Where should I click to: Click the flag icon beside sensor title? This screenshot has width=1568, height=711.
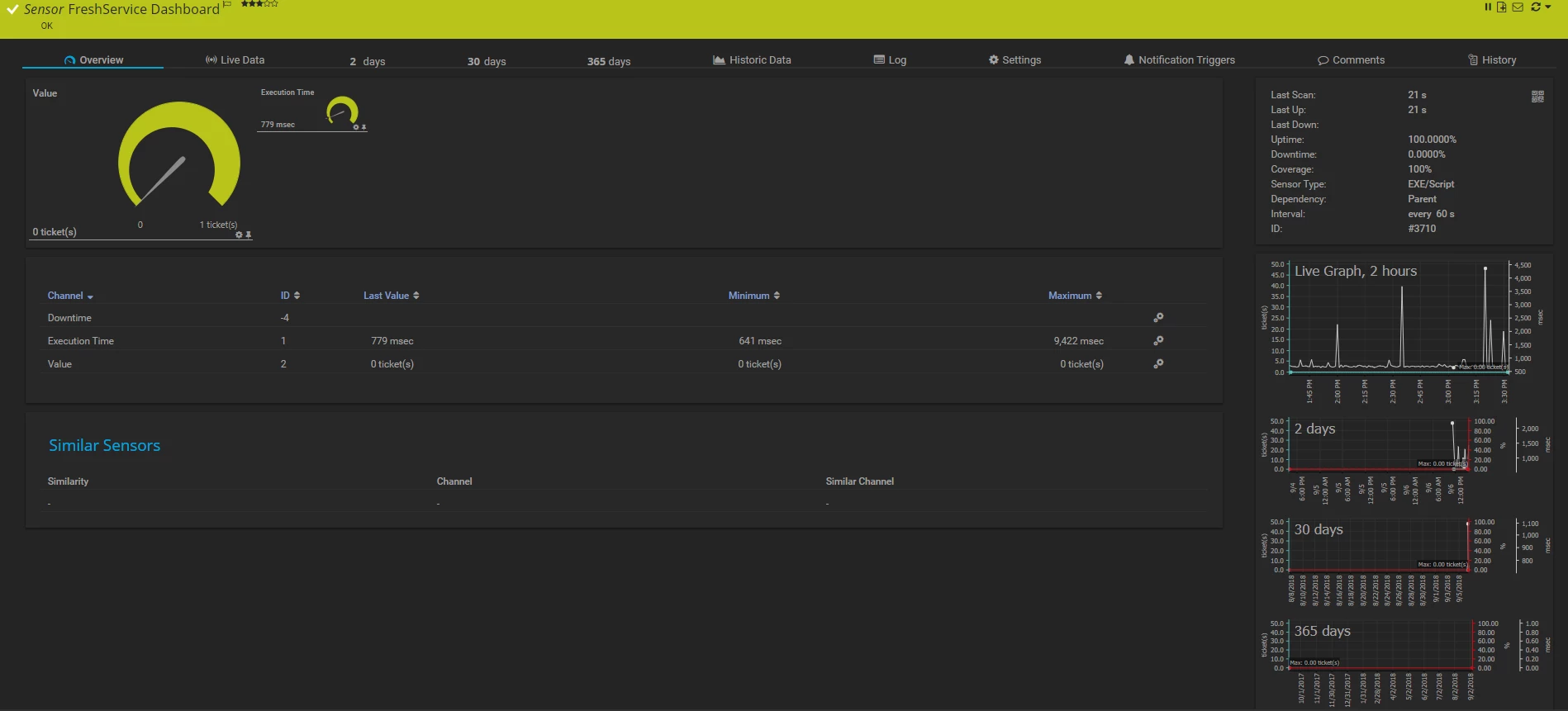pos(227,4)
